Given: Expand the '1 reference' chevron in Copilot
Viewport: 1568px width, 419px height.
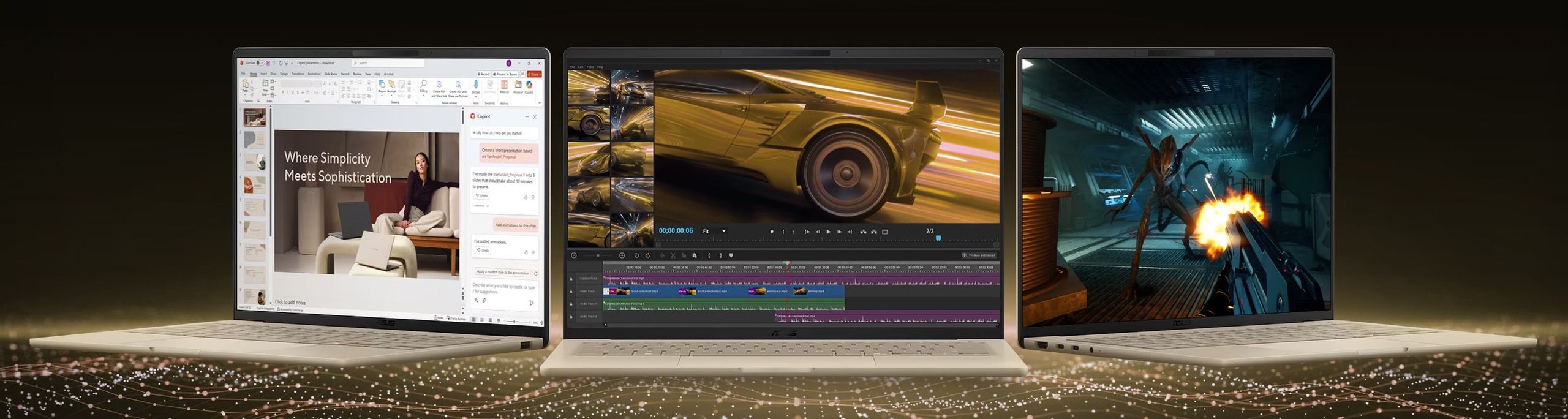Looking at the screenshot, I should [488, 206].
